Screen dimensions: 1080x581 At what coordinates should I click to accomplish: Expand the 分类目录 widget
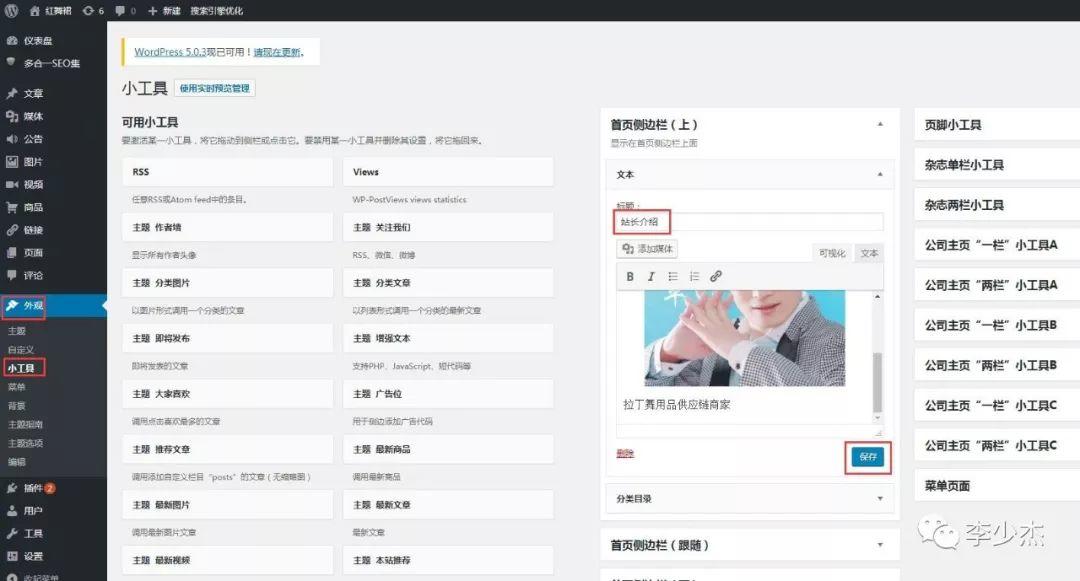click(x=749, y=498)
